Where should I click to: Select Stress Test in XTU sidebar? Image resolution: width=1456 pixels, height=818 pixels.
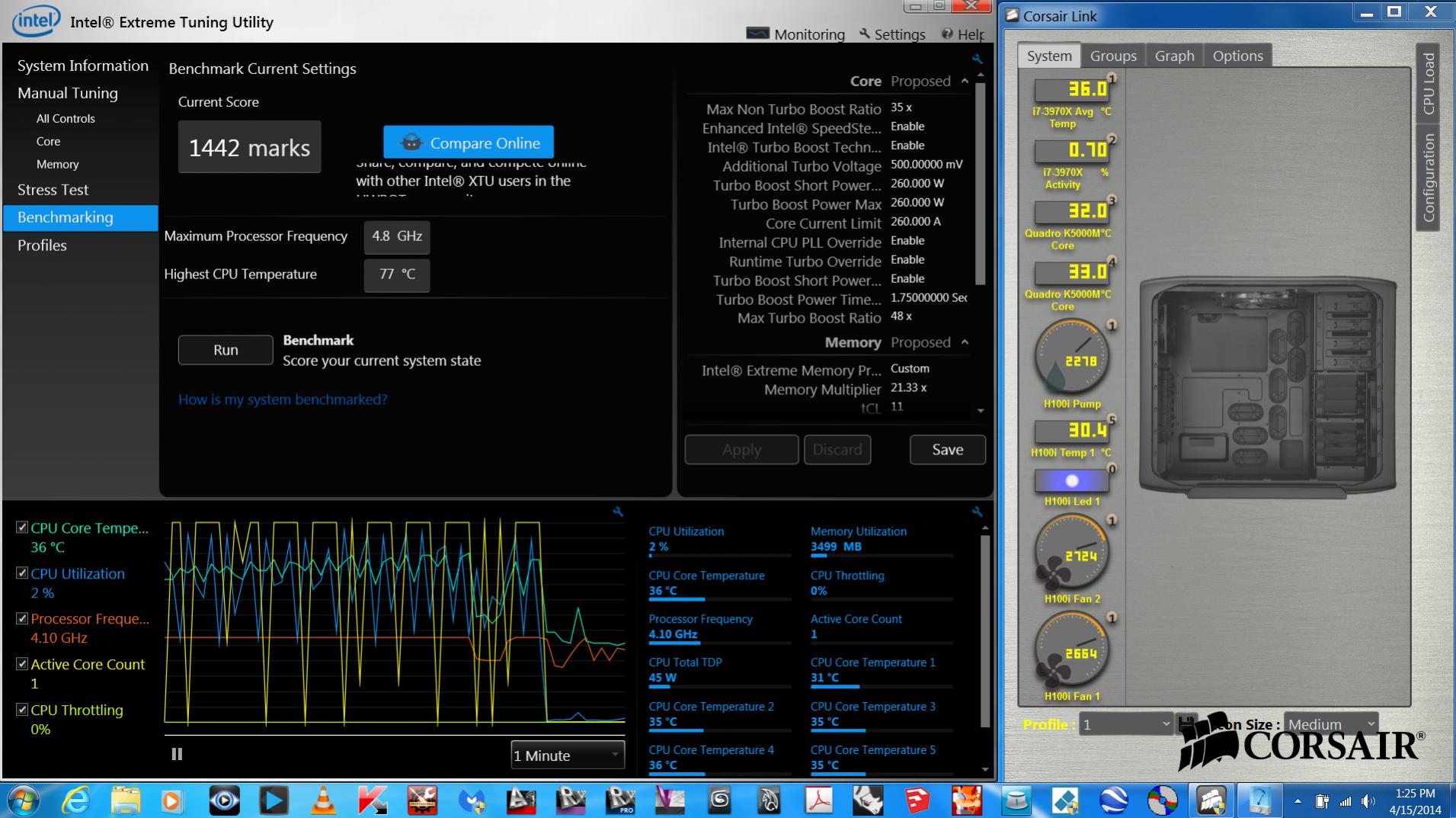53,190
